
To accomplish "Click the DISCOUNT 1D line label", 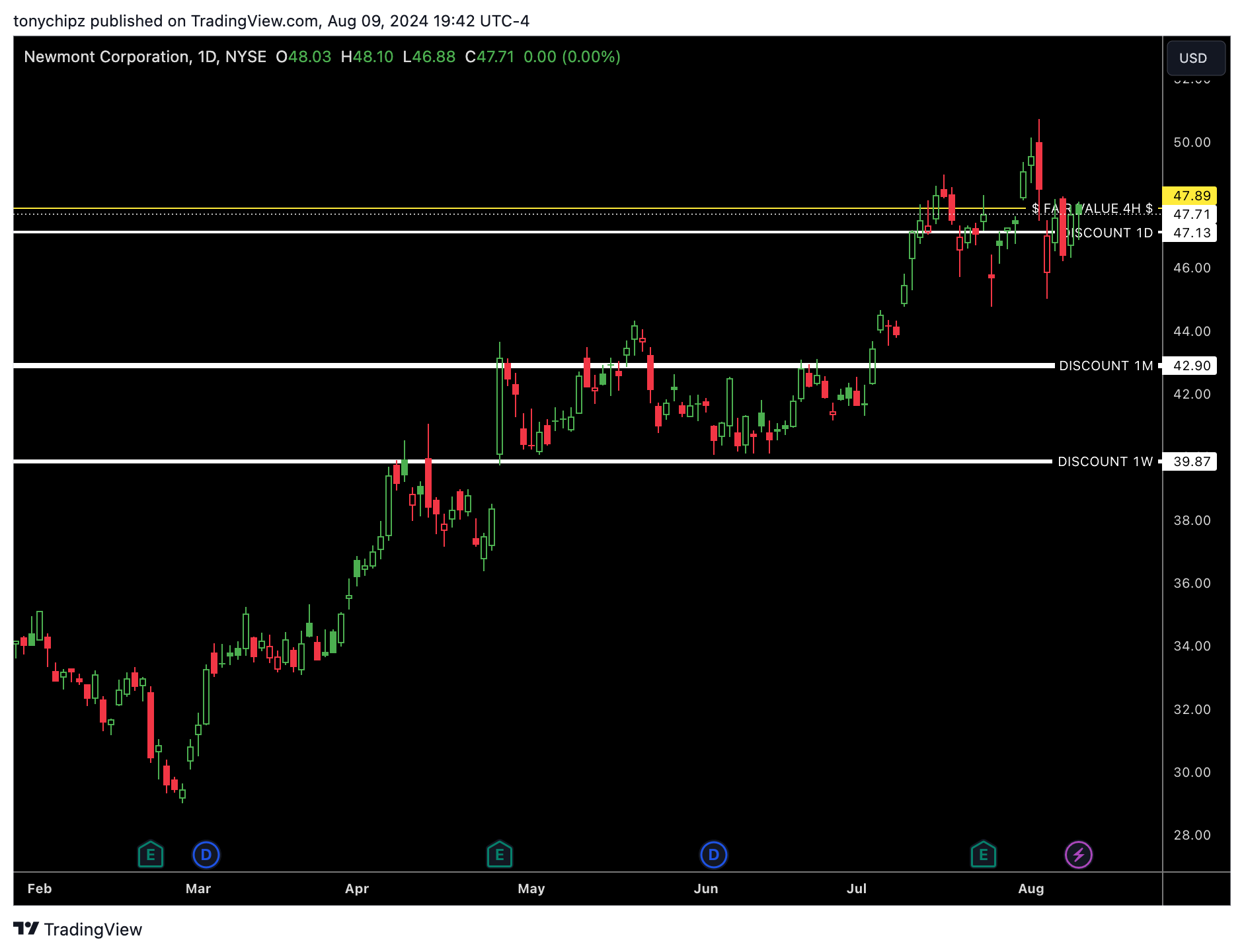I will pyautogui.click(x=1107, y=233).
